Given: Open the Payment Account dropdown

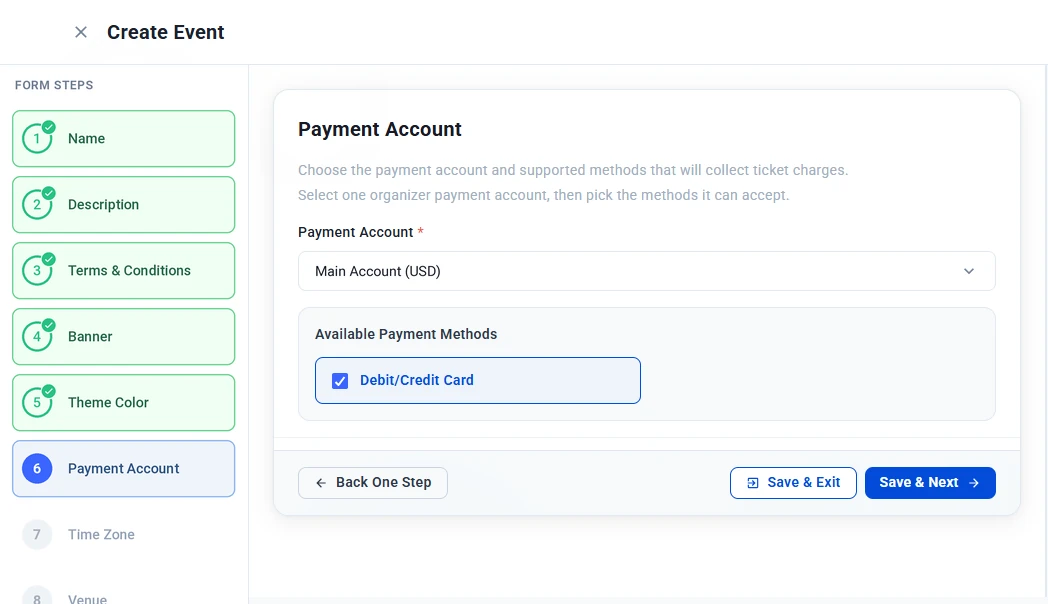Looking at the screenshot, I should (x=646, y=271).
